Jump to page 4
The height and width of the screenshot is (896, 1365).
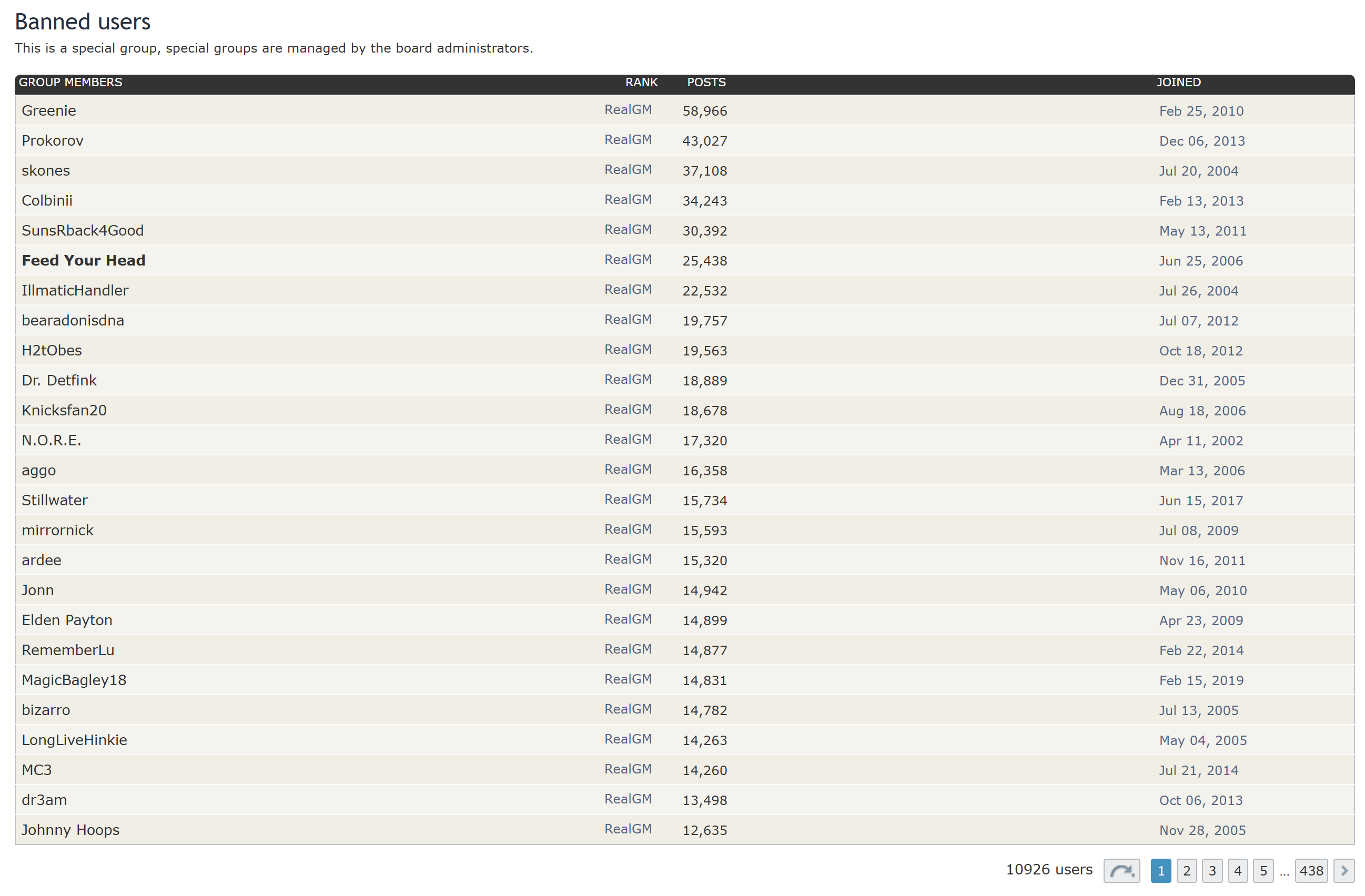click(1237, 871)
